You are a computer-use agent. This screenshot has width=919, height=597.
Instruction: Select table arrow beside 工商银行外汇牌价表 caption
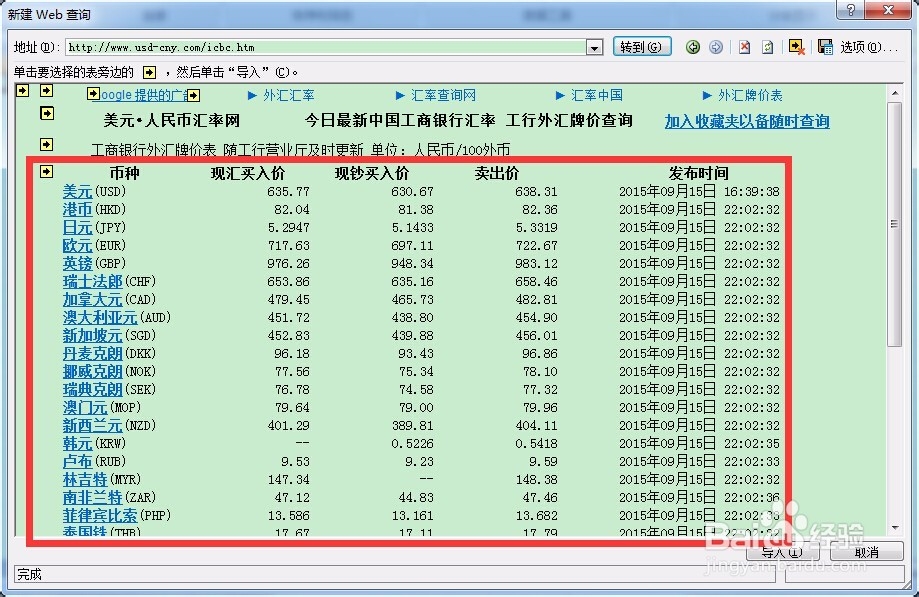pyautogui.click(x=47, y=144)
